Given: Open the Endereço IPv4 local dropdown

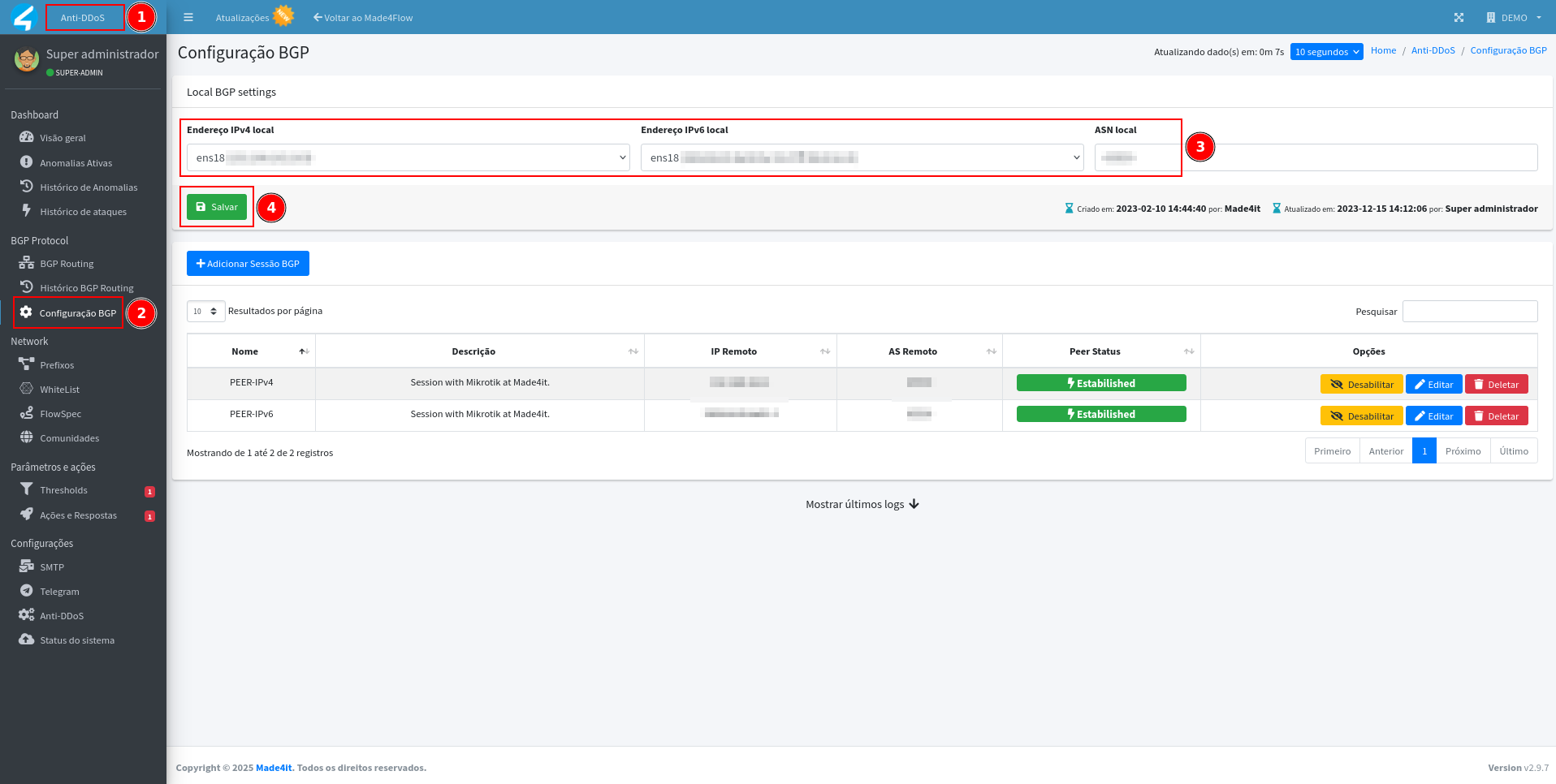Looking at the screenshot, I should (x=408, y=157).
